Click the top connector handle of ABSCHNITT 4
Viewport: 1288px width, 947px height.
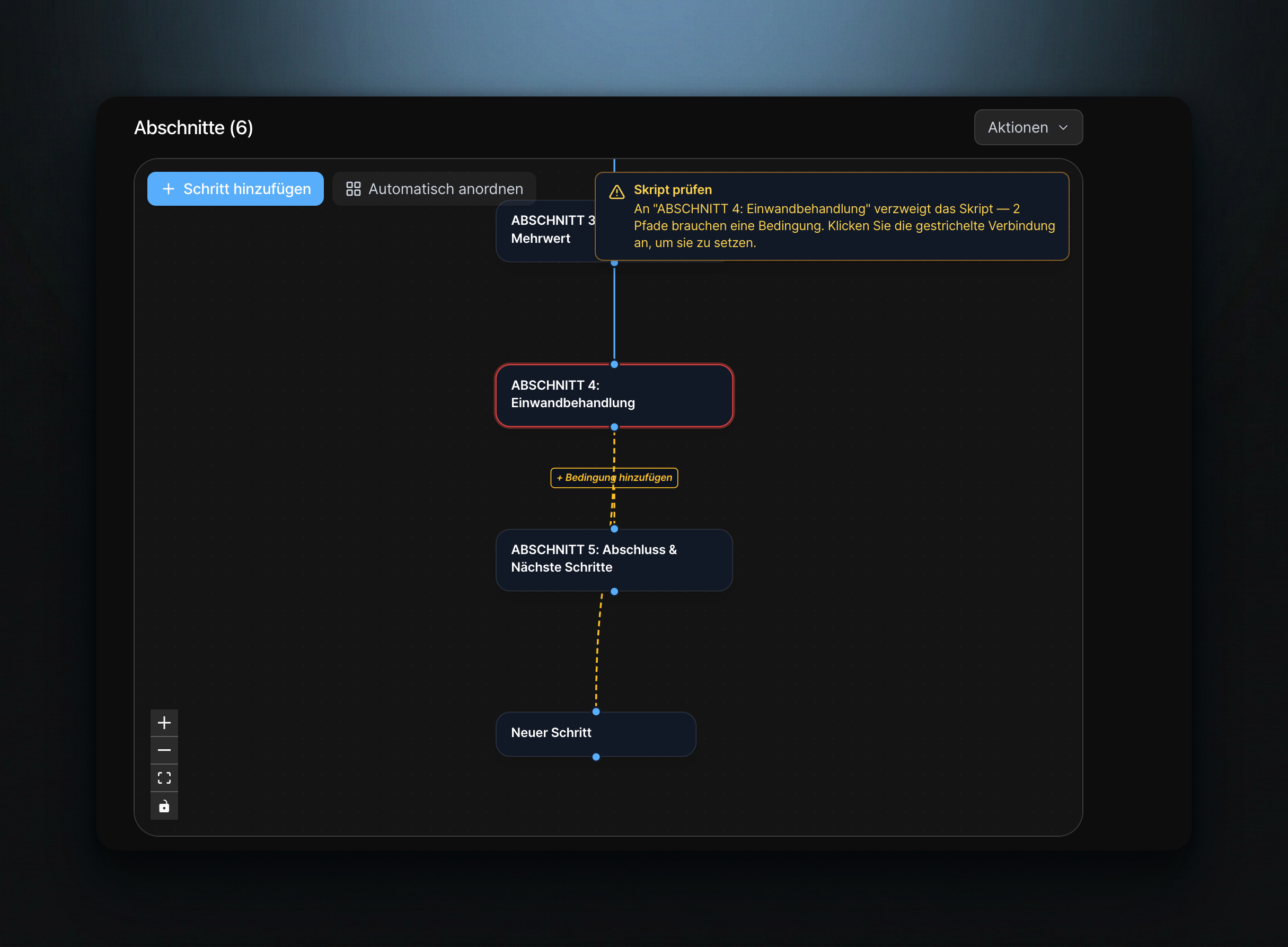[x=614, y=364]
